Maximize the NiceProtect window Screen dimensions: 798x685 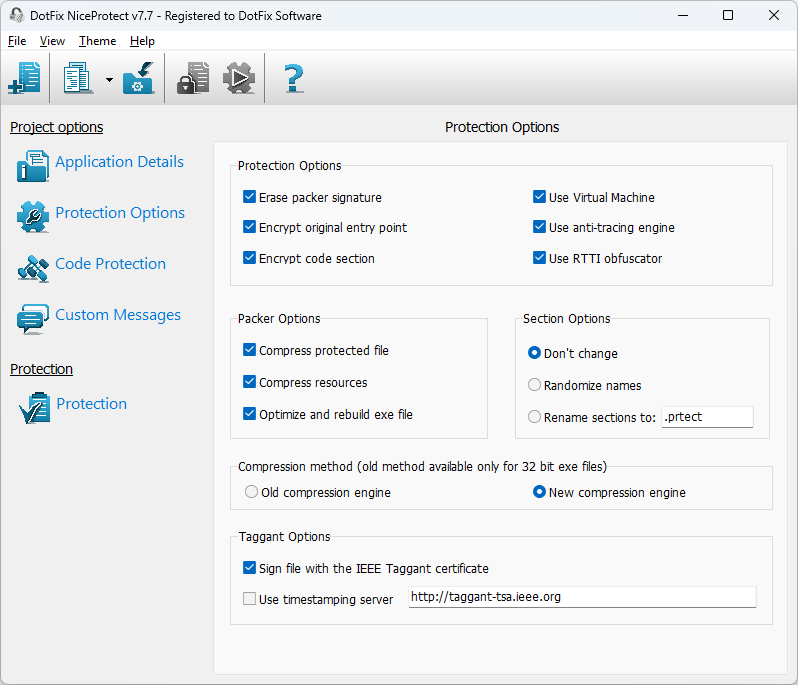728,15
